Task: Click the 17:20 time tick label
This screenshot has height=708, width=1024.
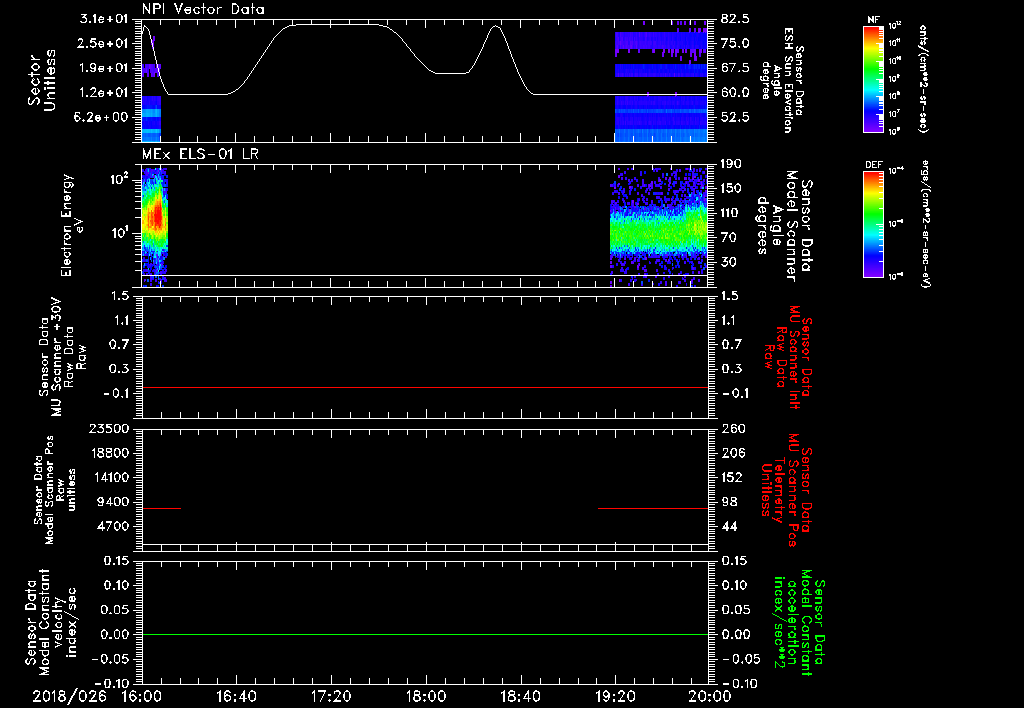Action: pyautogui.click(x=330, y=696)
